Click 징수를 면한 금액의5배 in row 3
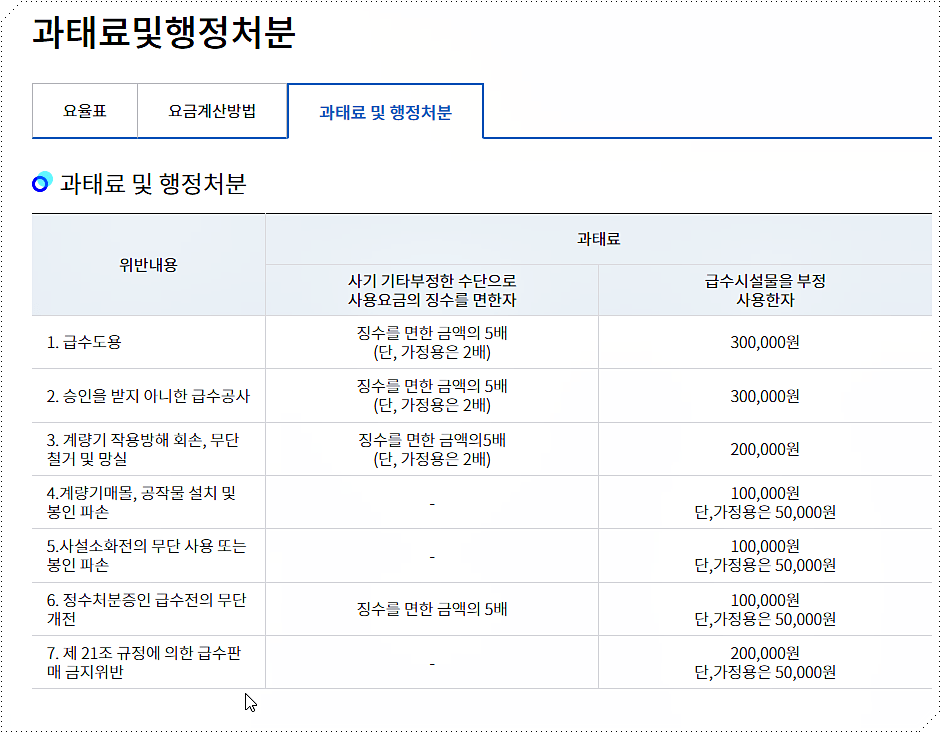Screen dimensions: 941x733 tap(432, 440)
